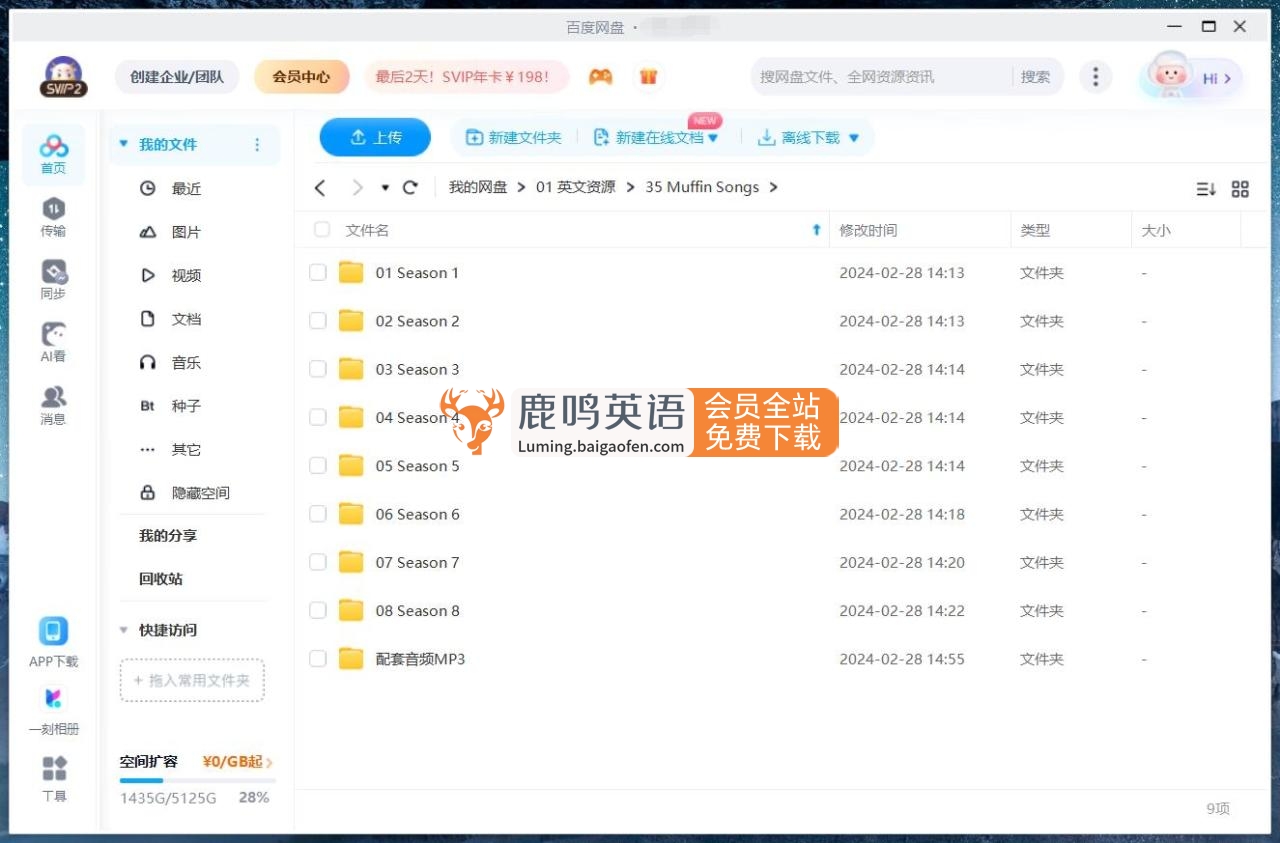Refresh the current folder listing
The width and height of the screenshot is (1280, 843).
(410, 187)
